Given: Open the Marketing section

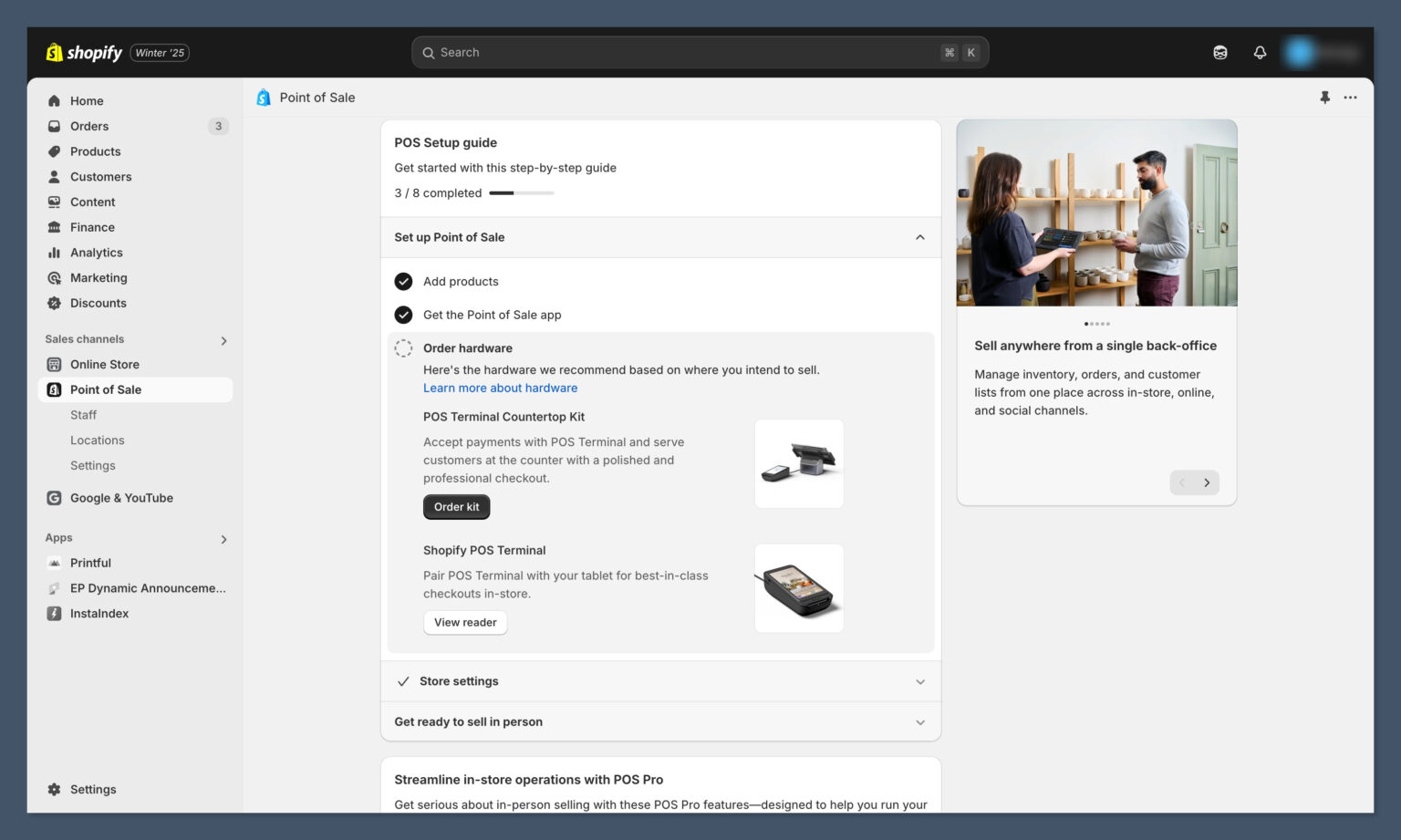Looking at the screenshot, I should pyautogui.click(x=99, y=277).
